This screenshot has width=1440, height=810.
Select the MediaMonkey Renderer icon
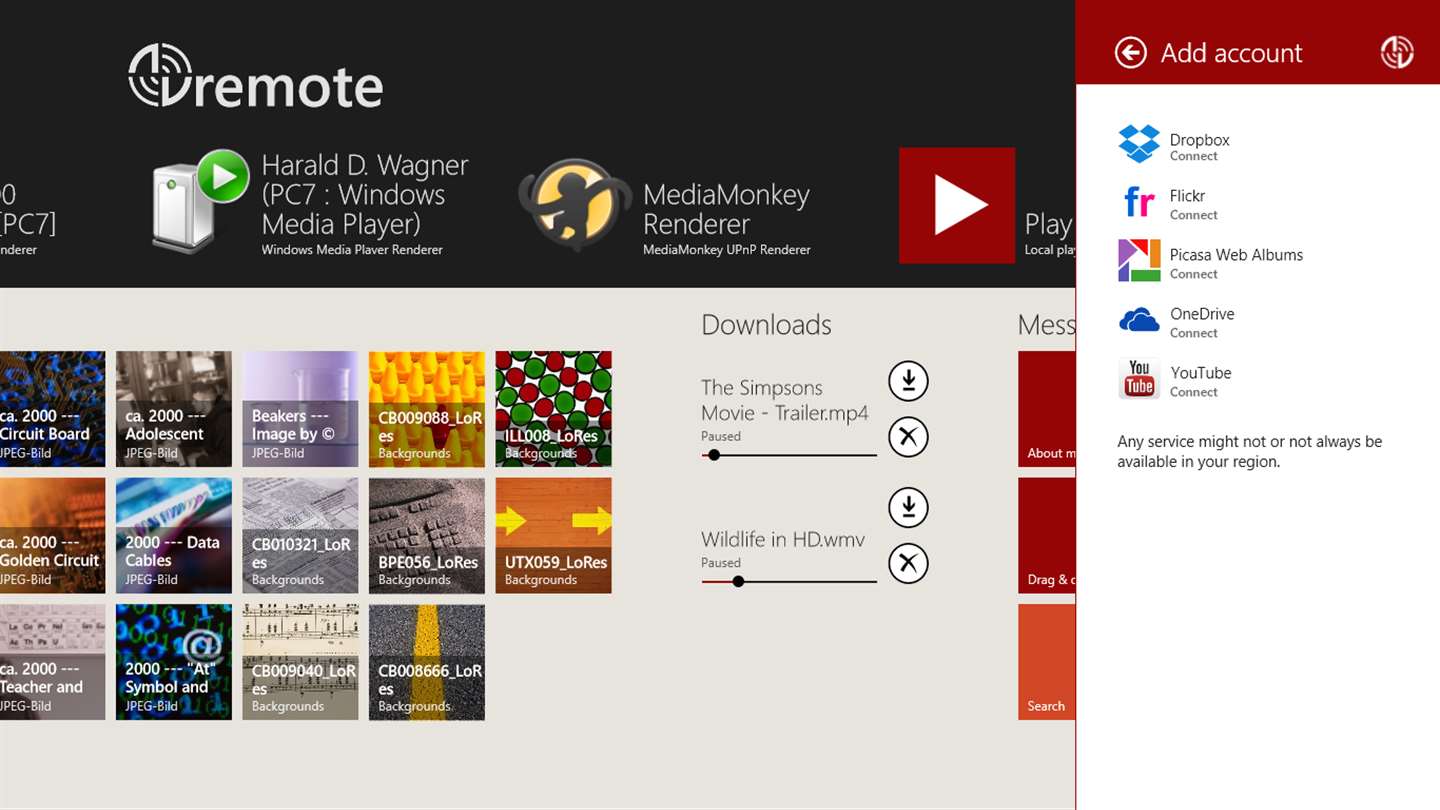click(x=575, y=204)
